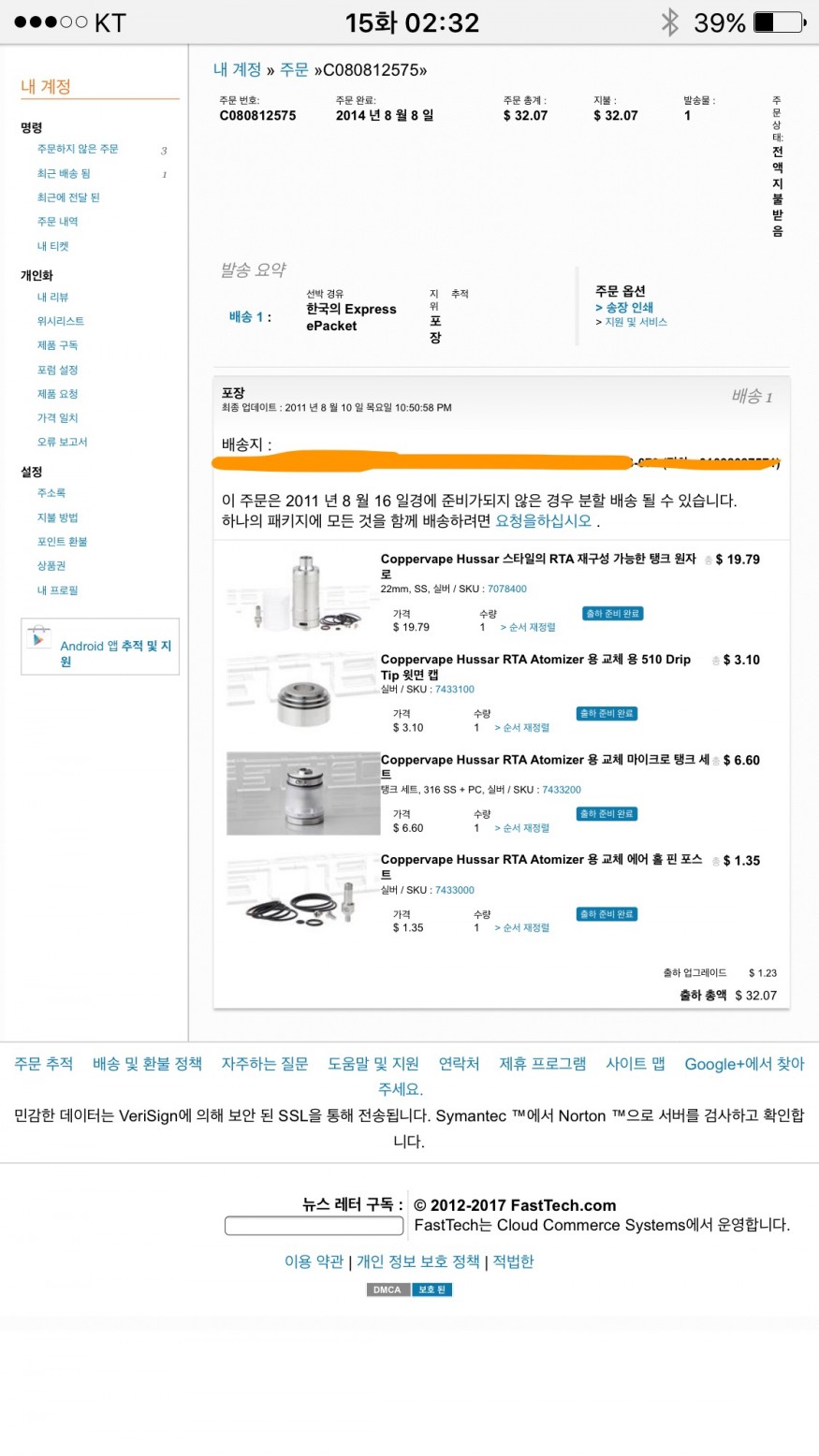Click '출하 준비 완료' badge for $6.60 item
Viewport: 819px width, 1456px height.
[607, 814]
